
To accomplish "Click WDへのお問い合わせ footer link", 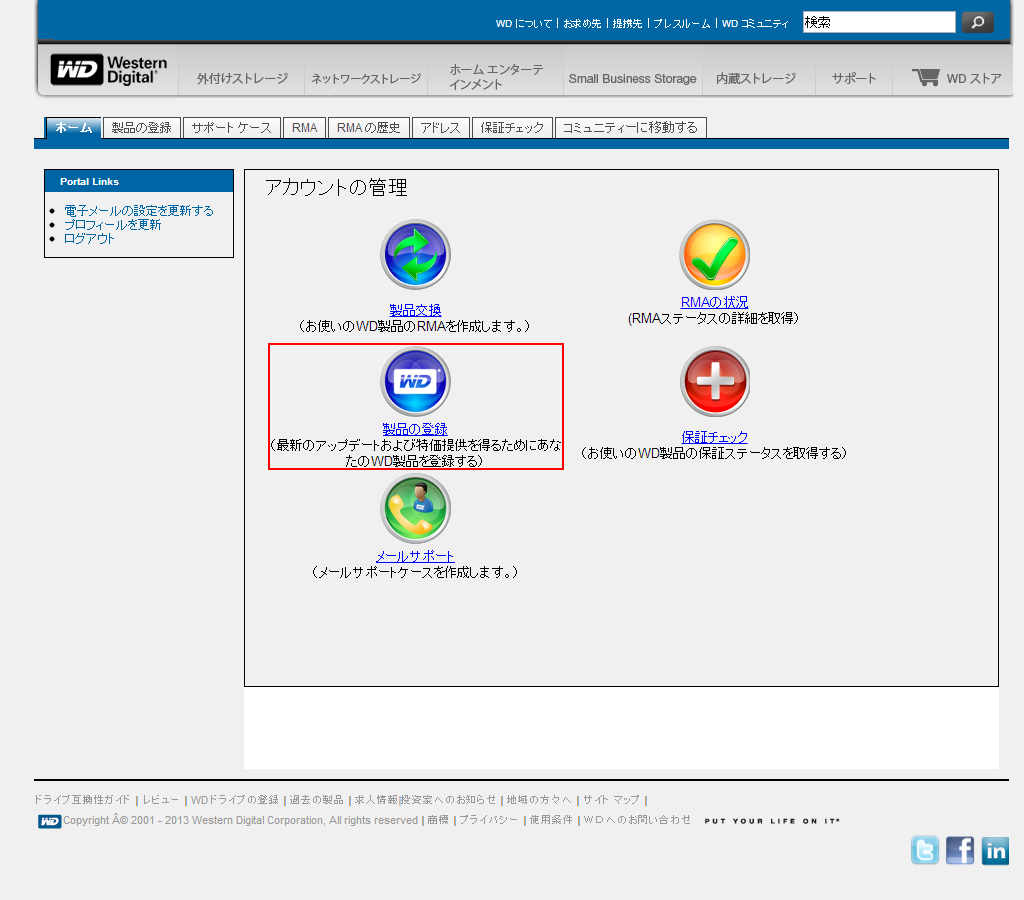I will pos(637,820).
